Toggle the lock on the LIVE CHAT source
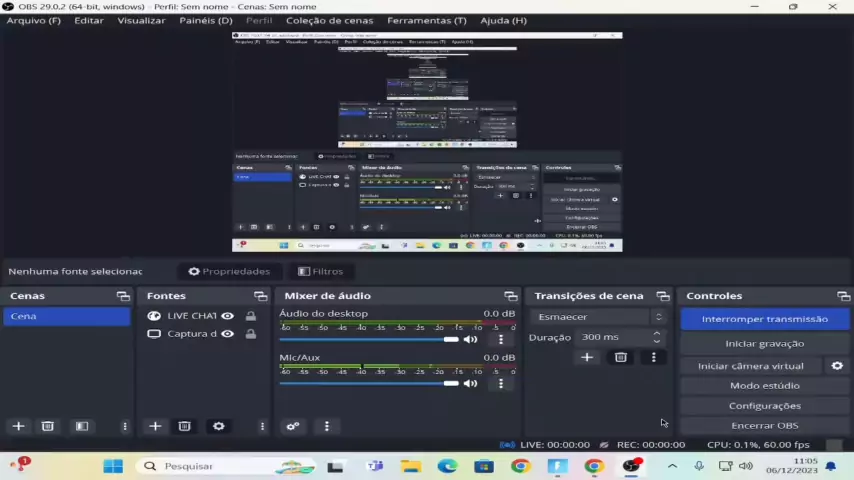Screen dimensions: 854x480 250,316
